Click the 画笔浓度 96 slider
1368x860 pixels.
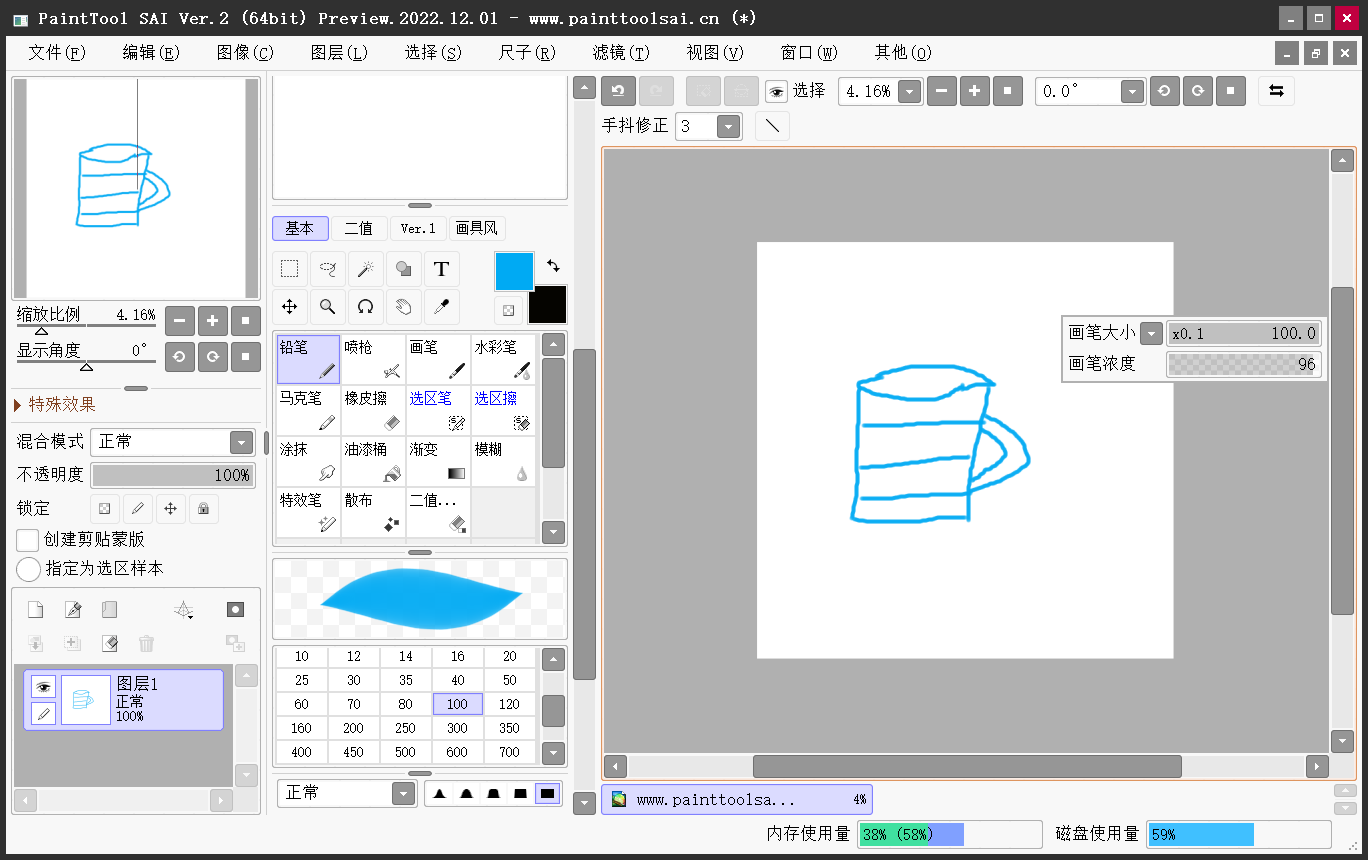pos(1244,365)
